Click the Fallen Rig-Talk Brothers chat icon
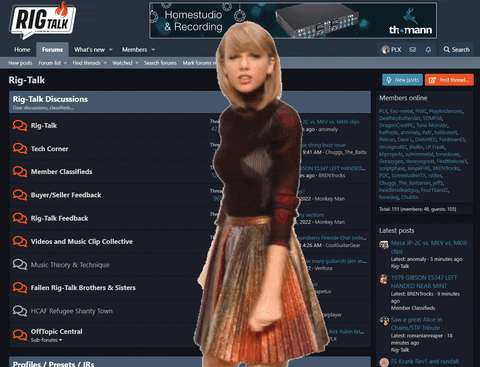The width and height of the screenshot is (480, 367). (20, 288)
